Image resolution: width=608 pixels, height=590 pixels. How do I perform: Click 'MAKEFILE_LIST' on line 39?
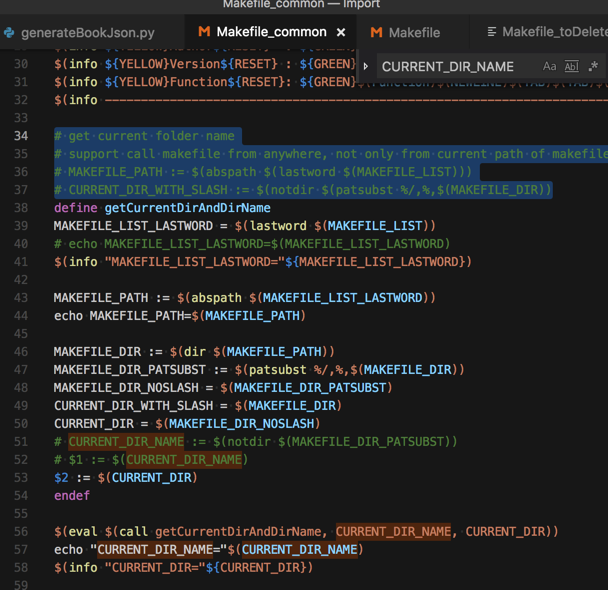pos(375,226)
